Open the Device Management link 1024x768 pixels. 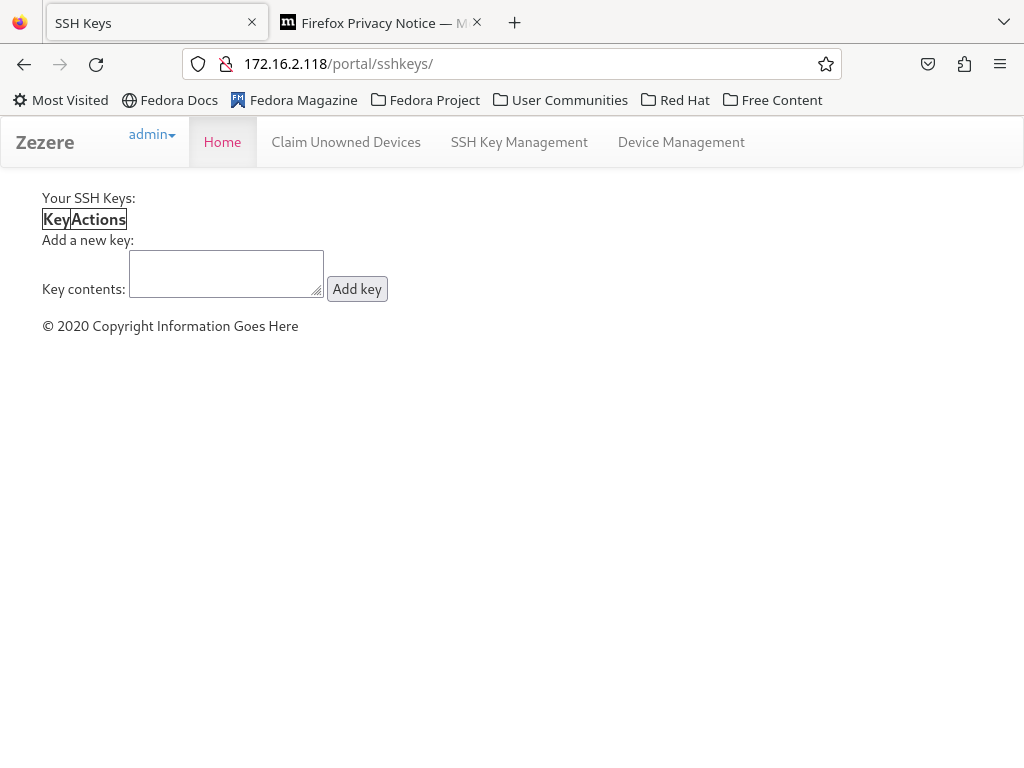coord(681,142)
